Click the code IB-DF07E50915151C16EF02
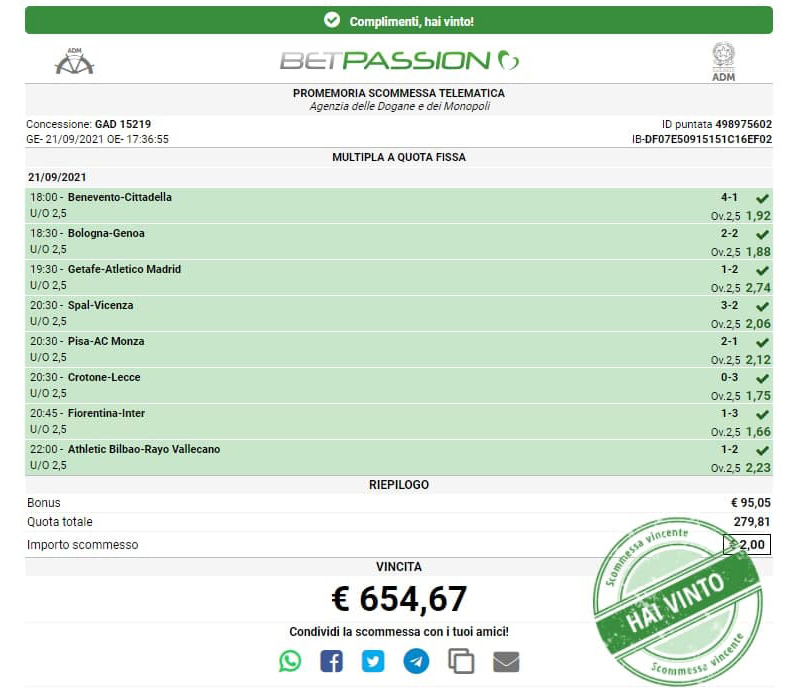801x696 pixels. click(x=702, y=140)
